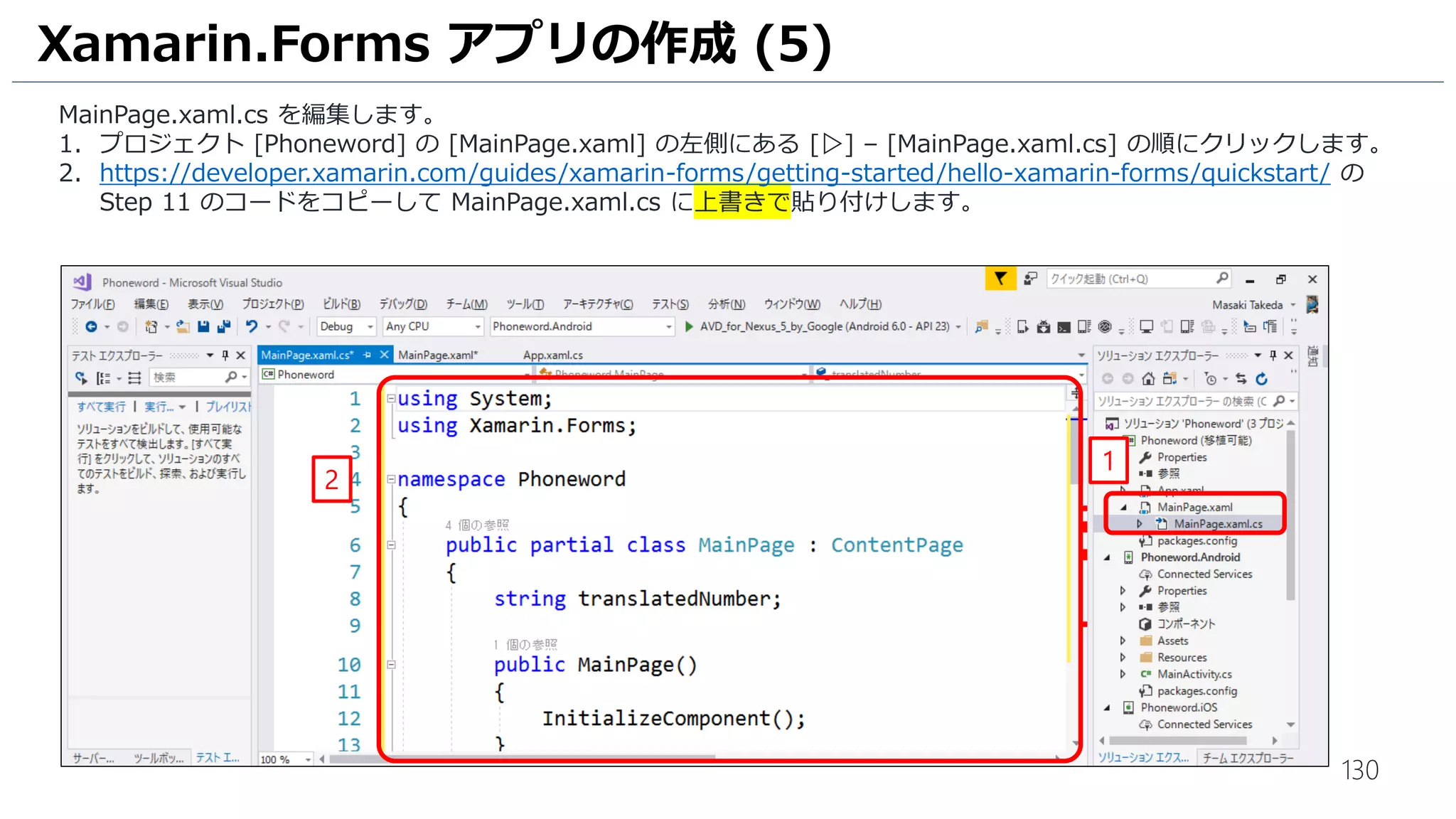The width and height of the screenshot is (1456, 819).
Task: Open the ビルド(B) menu
Action: pyautogui.click(x=341, y=304)
